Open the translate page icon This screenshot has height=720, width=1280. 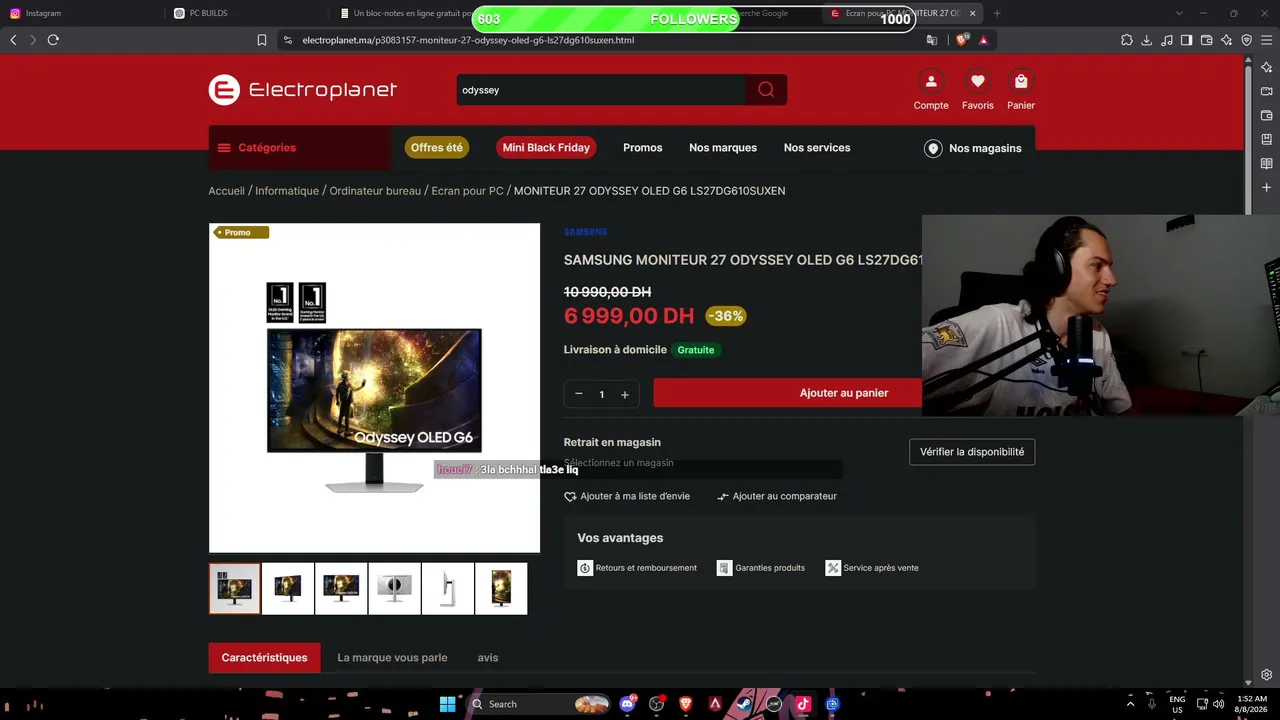point(932,40)
